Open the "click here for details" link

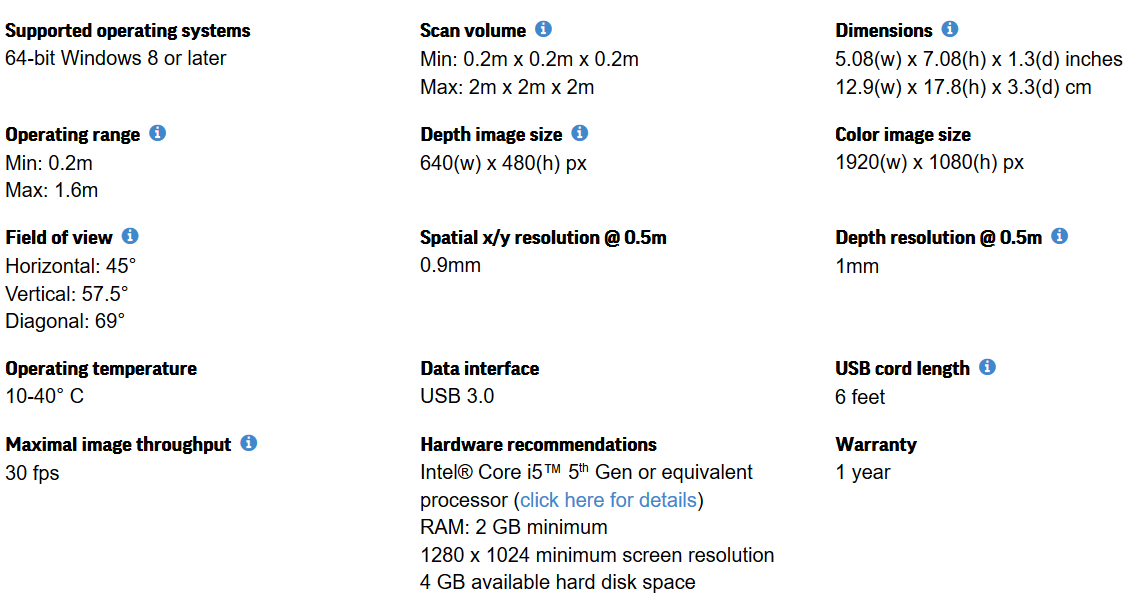tap(609, 499)
